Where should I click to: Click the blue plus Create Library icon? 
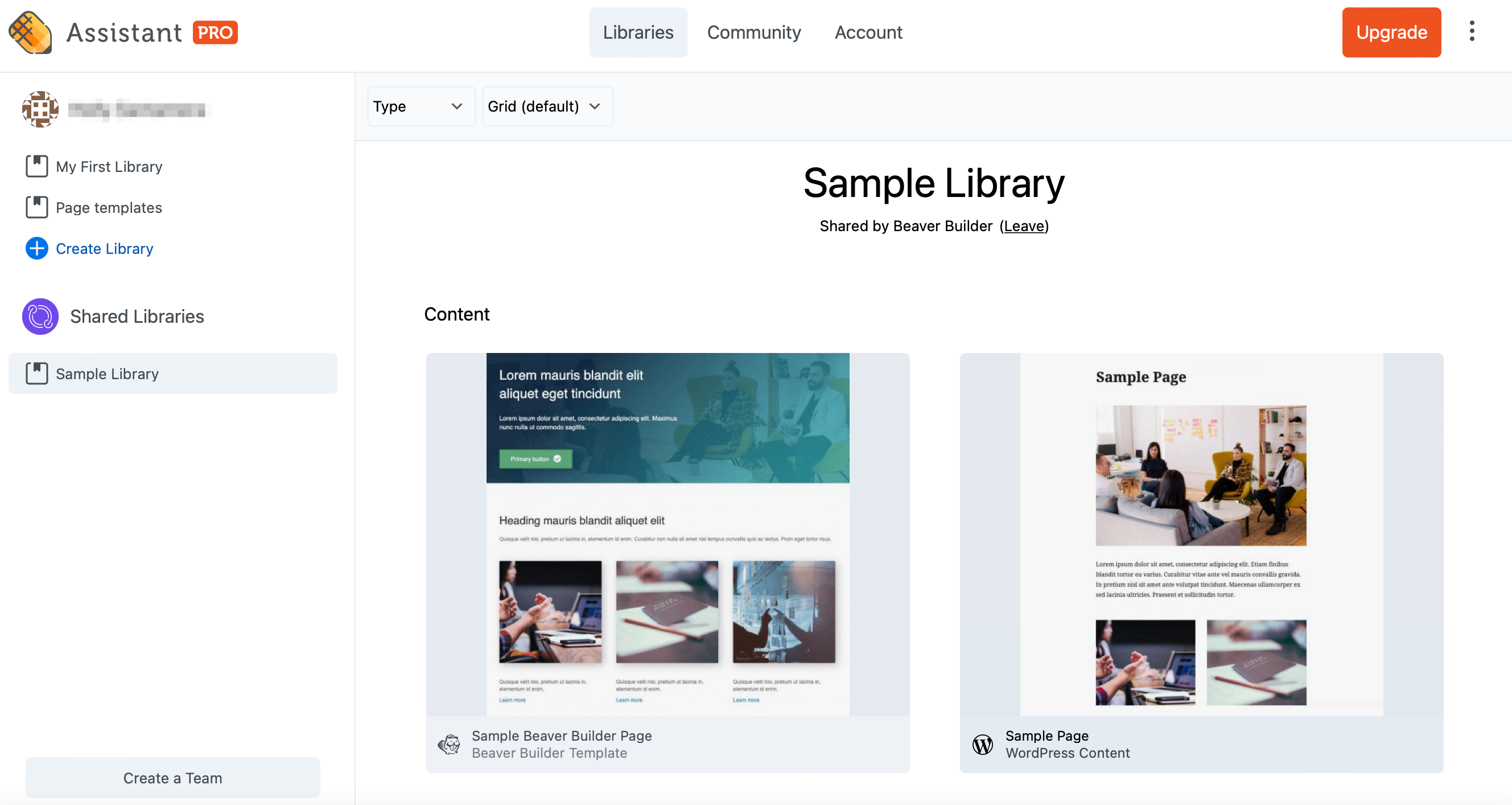(36, 248)
